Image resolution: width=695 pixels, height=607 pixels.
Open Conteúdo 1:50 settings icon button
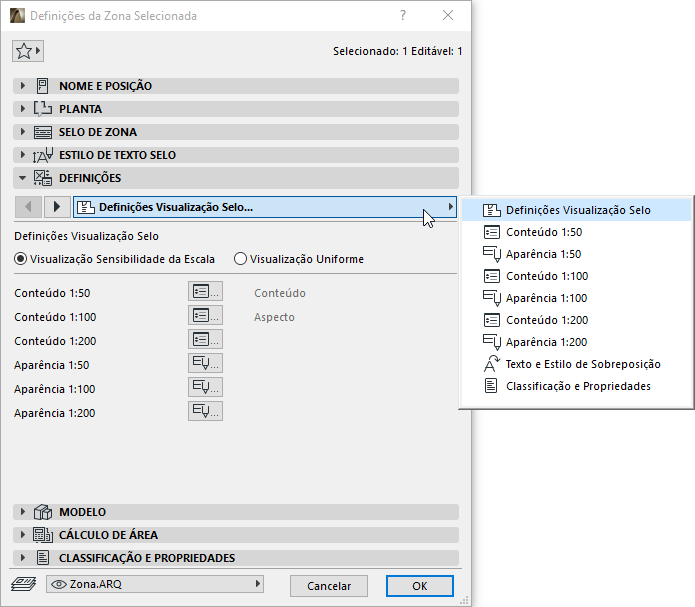coord(205,292)
